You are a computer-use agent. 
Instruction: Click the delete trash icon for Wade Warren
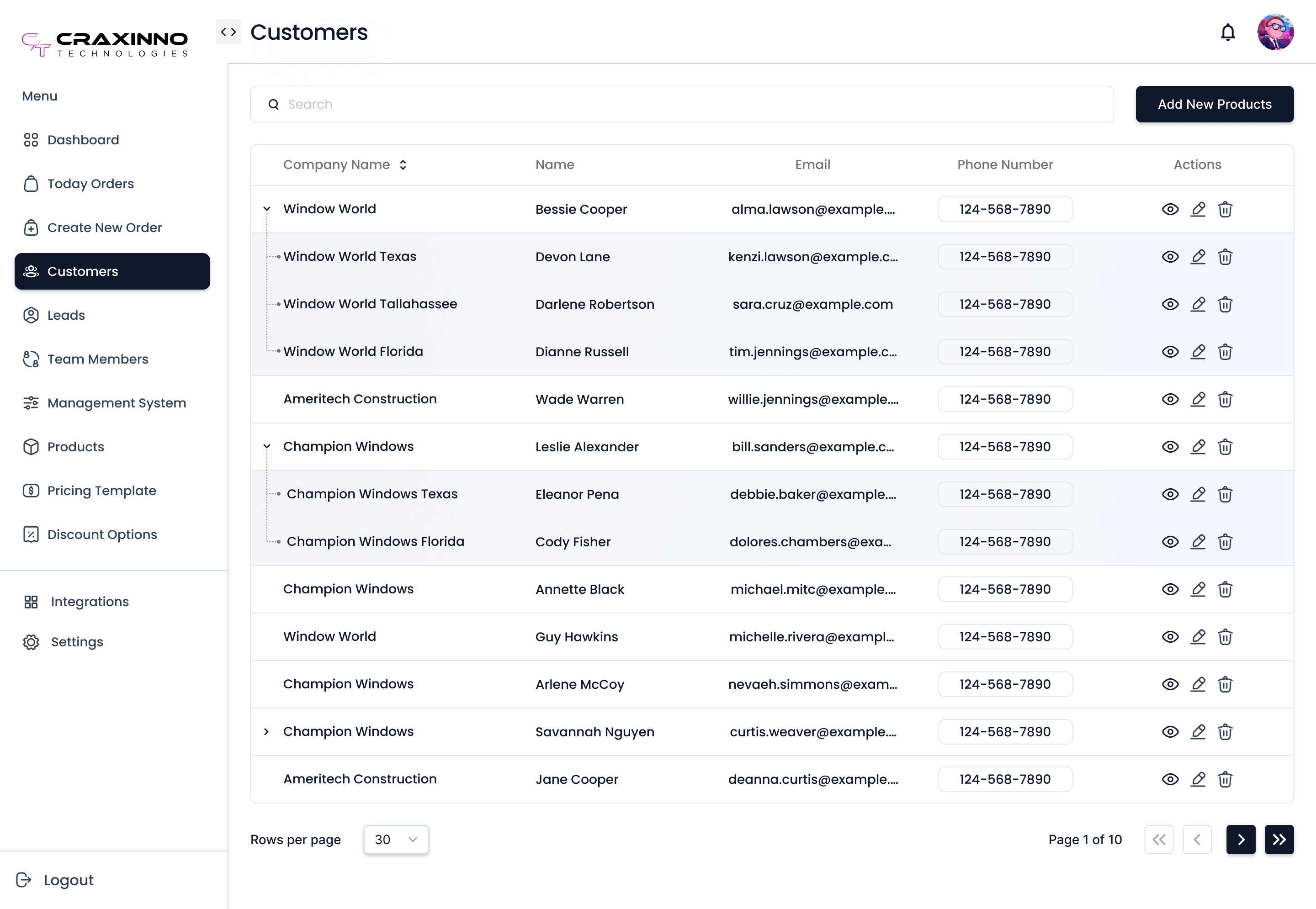coord(1226,399)
